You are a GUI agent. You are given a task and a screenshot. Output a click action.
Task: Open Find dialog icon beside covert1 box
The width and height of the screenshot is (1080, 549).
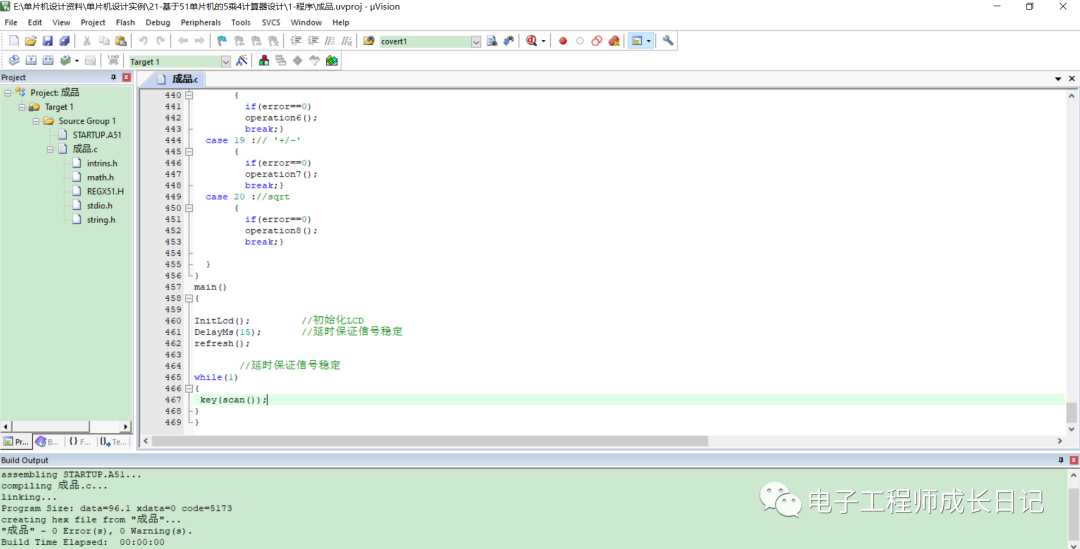(x=492, y=41)
